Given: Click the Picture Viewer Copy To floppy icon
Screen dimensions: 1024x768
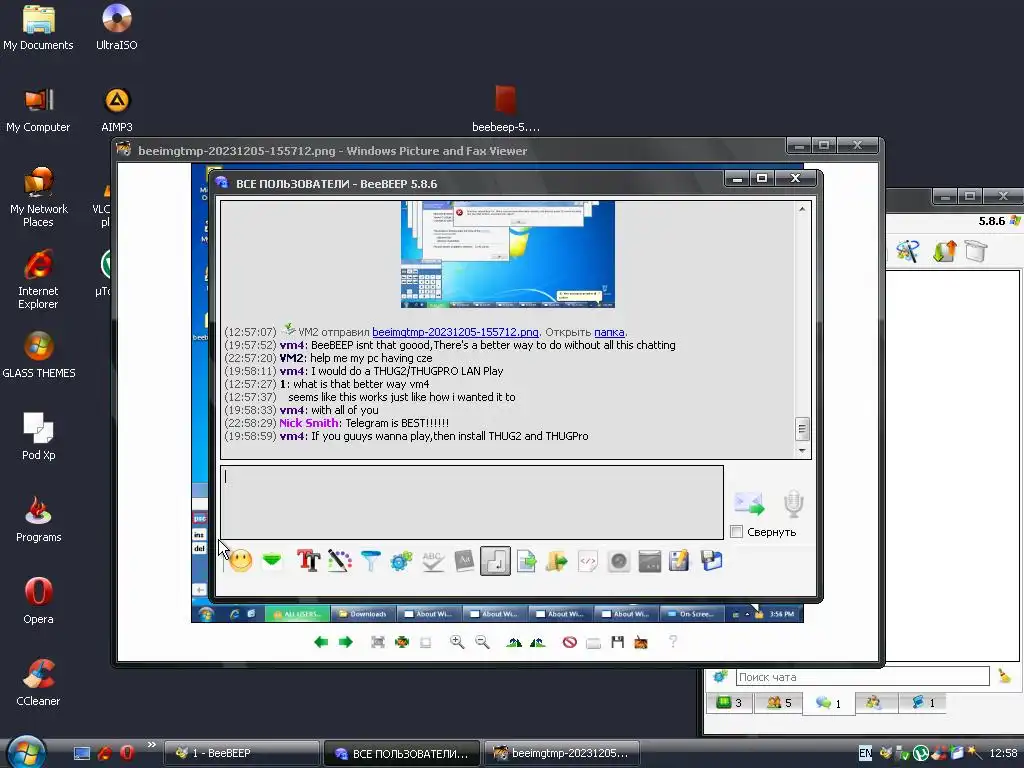Looking at the screenshot, I should (617, 642).
